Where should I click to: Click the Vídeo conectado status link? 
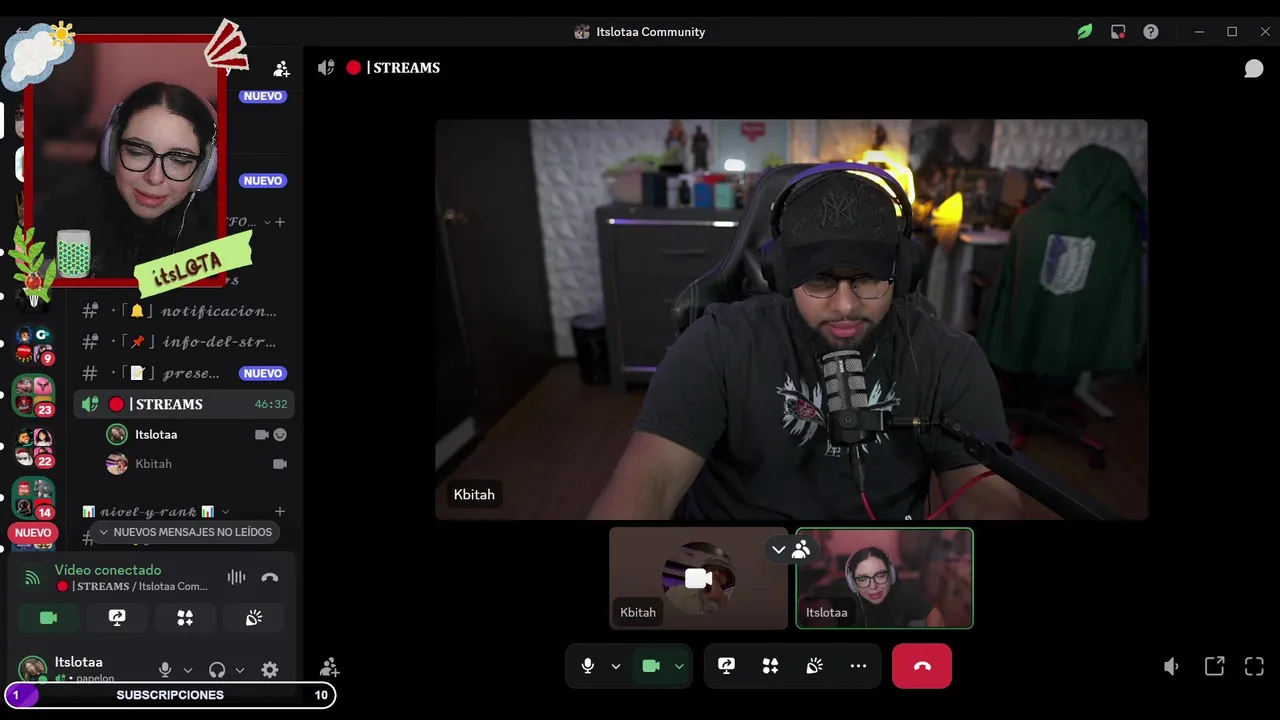[x=108, y=570]
